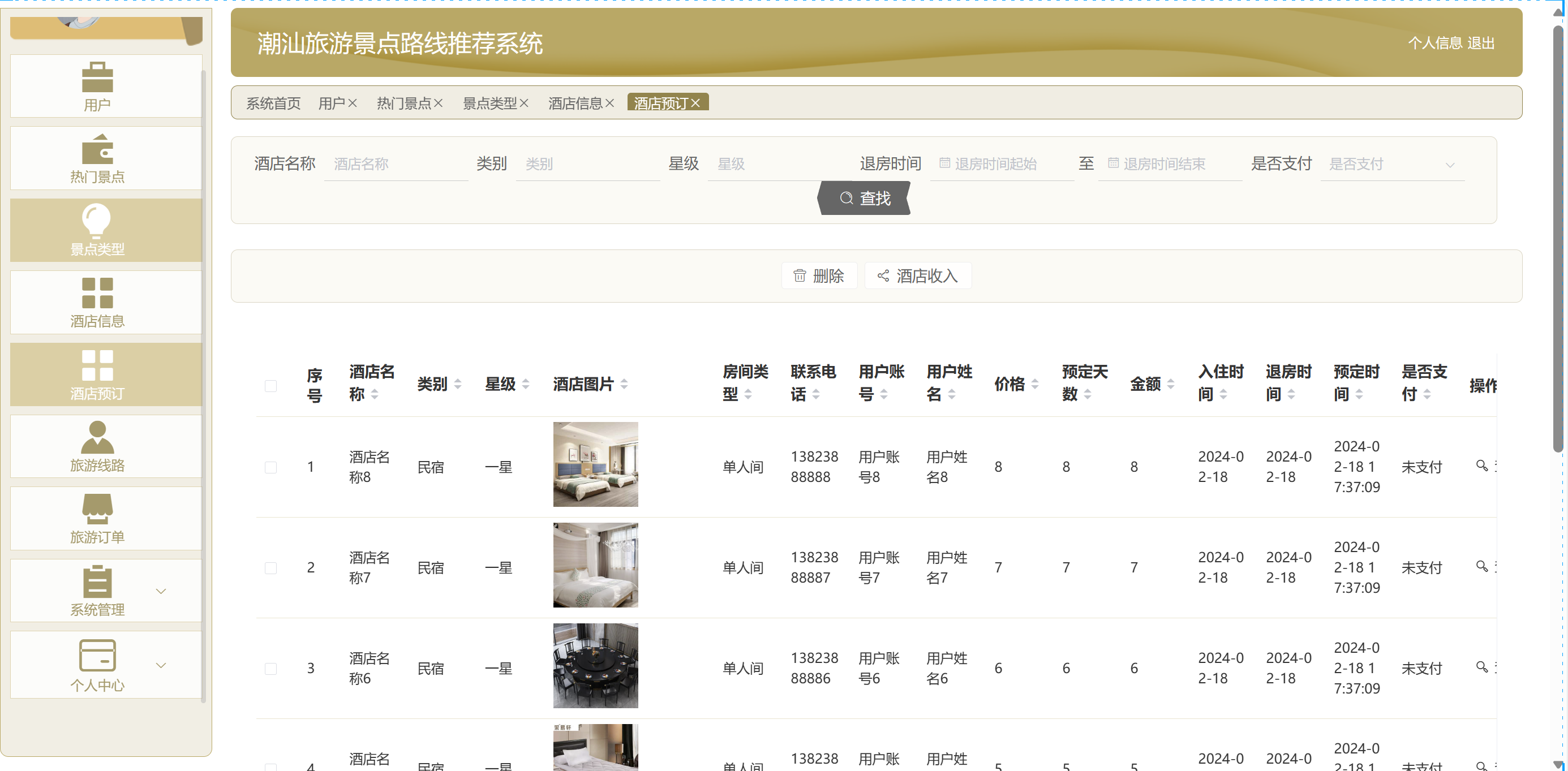Open the hotel photo for 酒店名称8
The height and width of the screenshot is (771, 1568).
[595, 464]
